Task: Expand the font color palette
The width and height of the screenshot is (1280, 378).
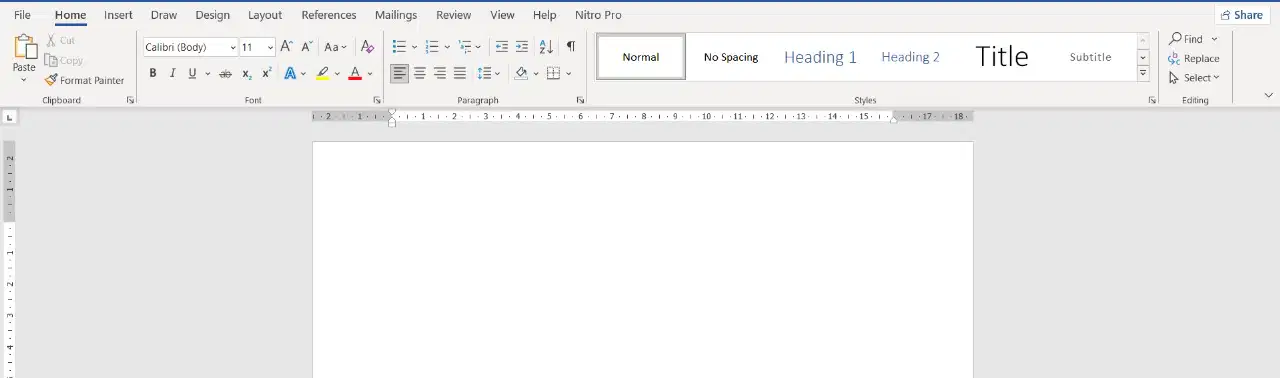Action: pyautogui.click(x=370, y=73)
